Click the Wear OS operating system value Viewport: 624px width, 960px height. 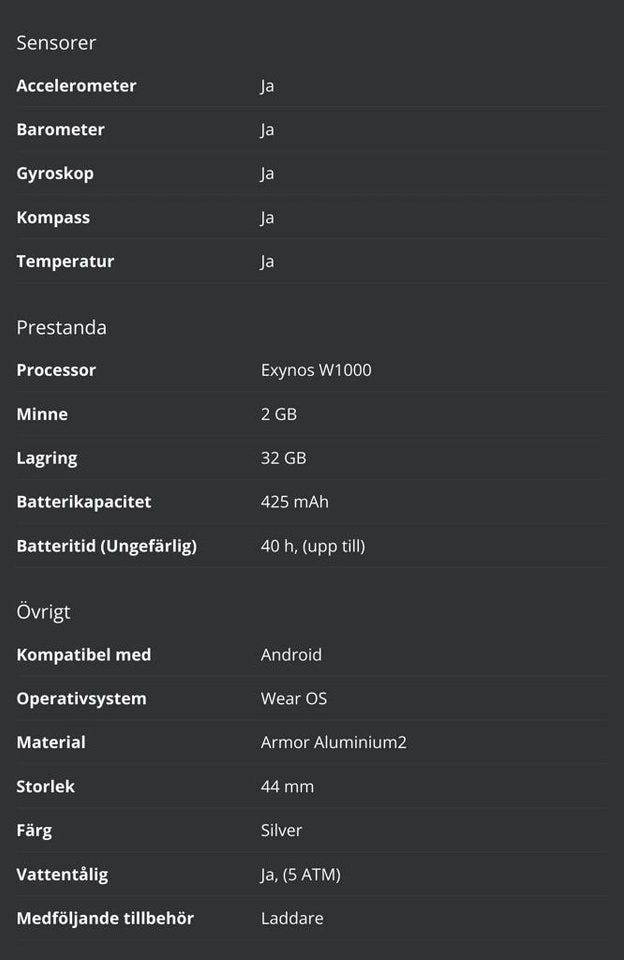[x=294, y=699]
